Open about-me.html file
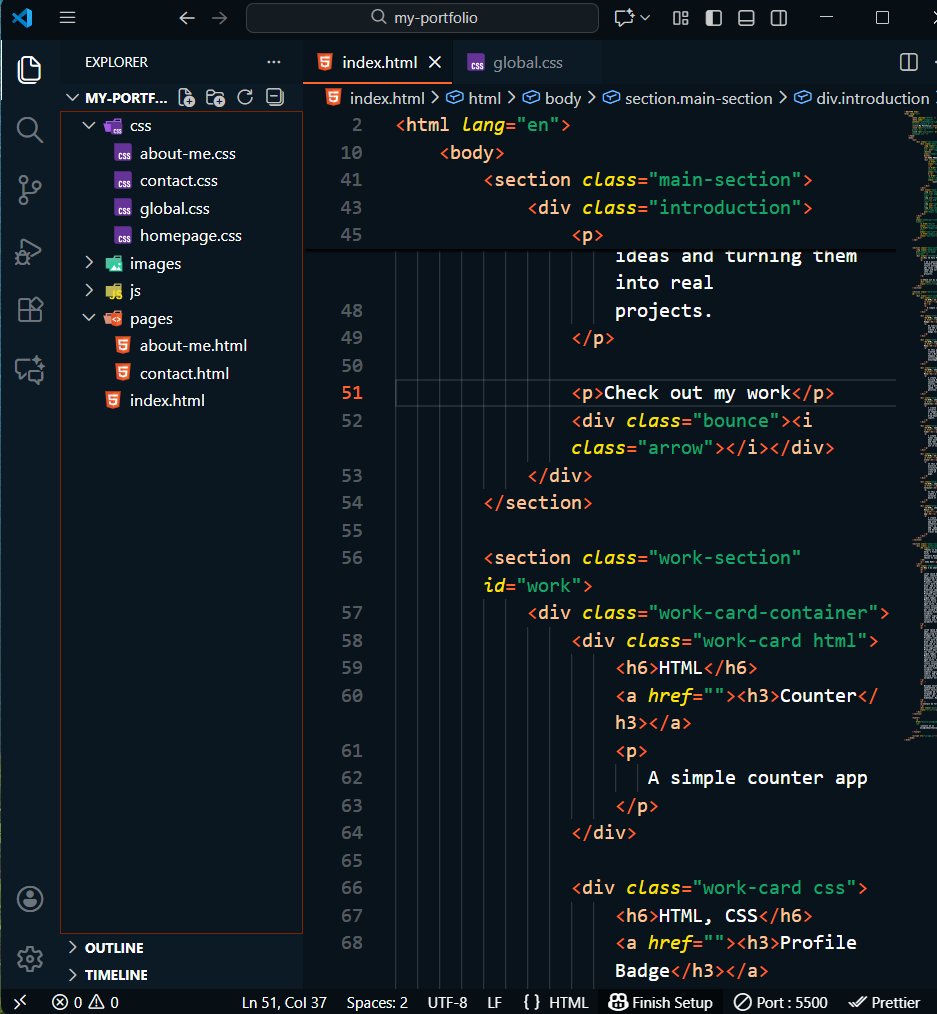Image resolution: width=937 pixels, height=1014 pixels. [x=193, y=346]
